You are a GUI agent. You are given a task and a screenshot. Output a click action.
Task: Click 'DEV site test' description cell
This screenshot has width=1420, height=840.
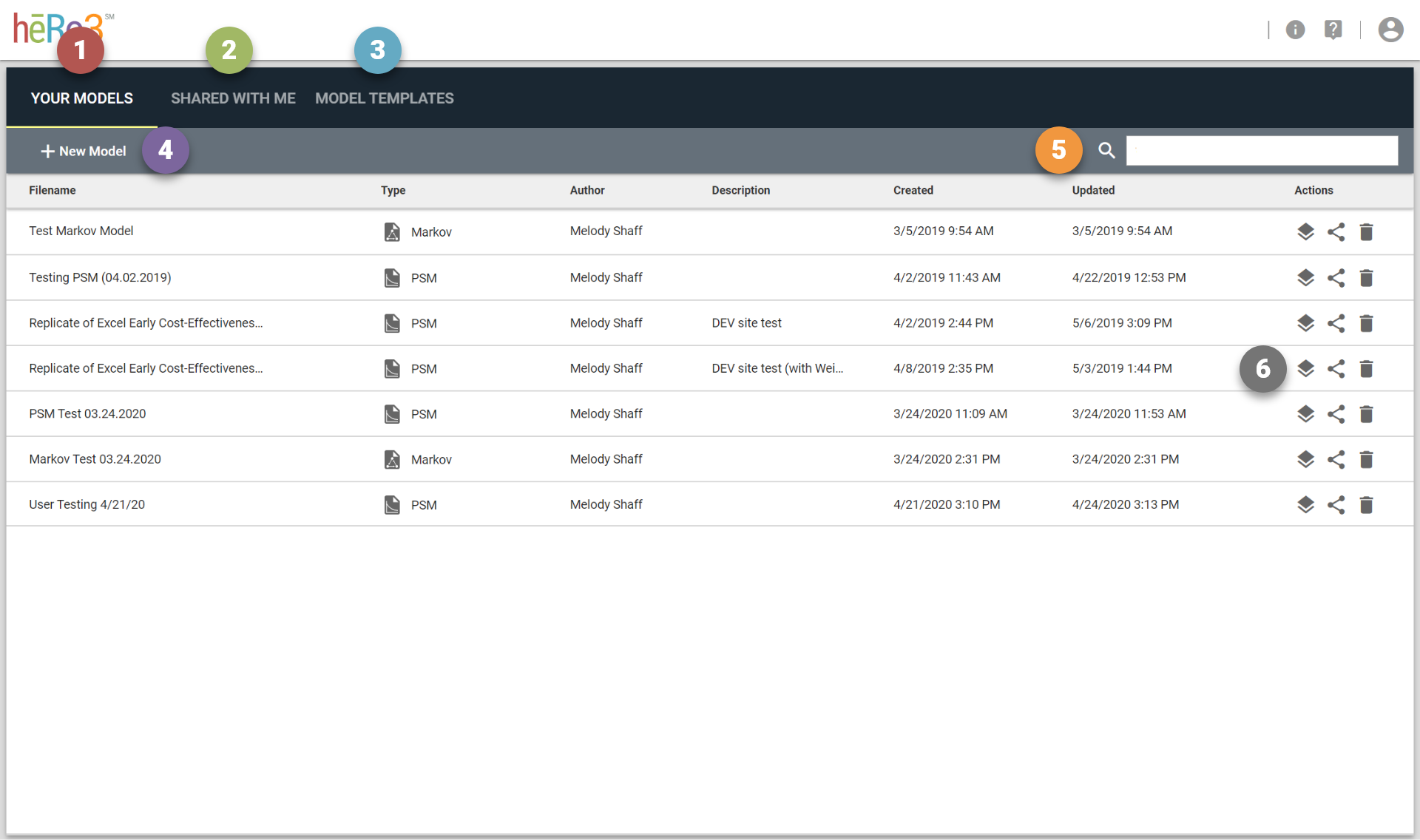pos(746,323)
